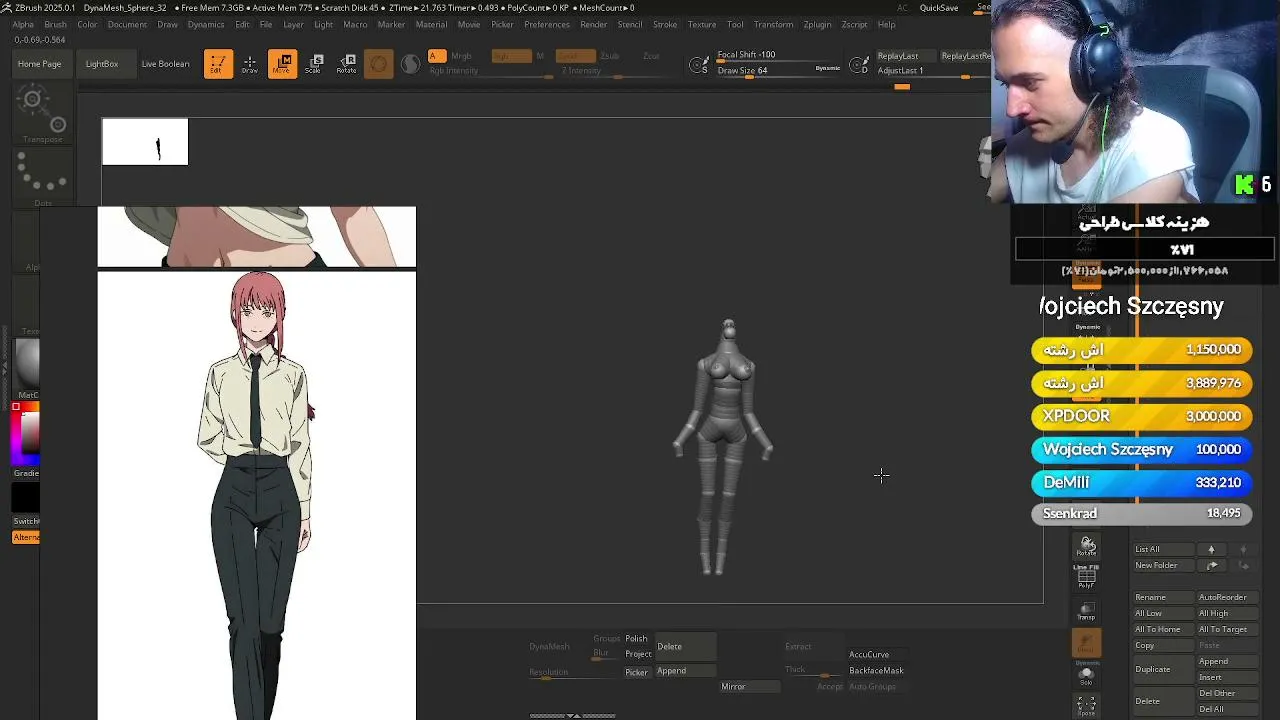Image resolution: width=1280 pixels, height=720 pixels.
Task: Click the QuickSave button
Action: (x=939, y=8)
